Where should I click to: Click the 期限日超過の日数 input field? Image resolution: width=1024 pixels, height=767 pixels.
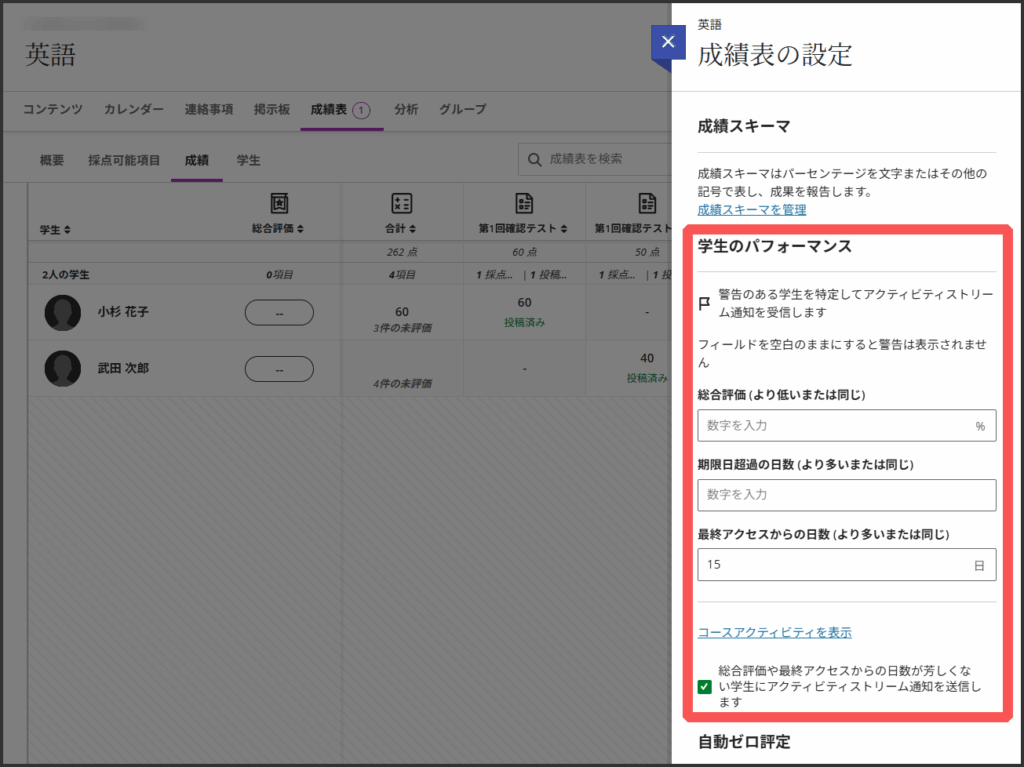pyautogui.click(x=846, y=495)
